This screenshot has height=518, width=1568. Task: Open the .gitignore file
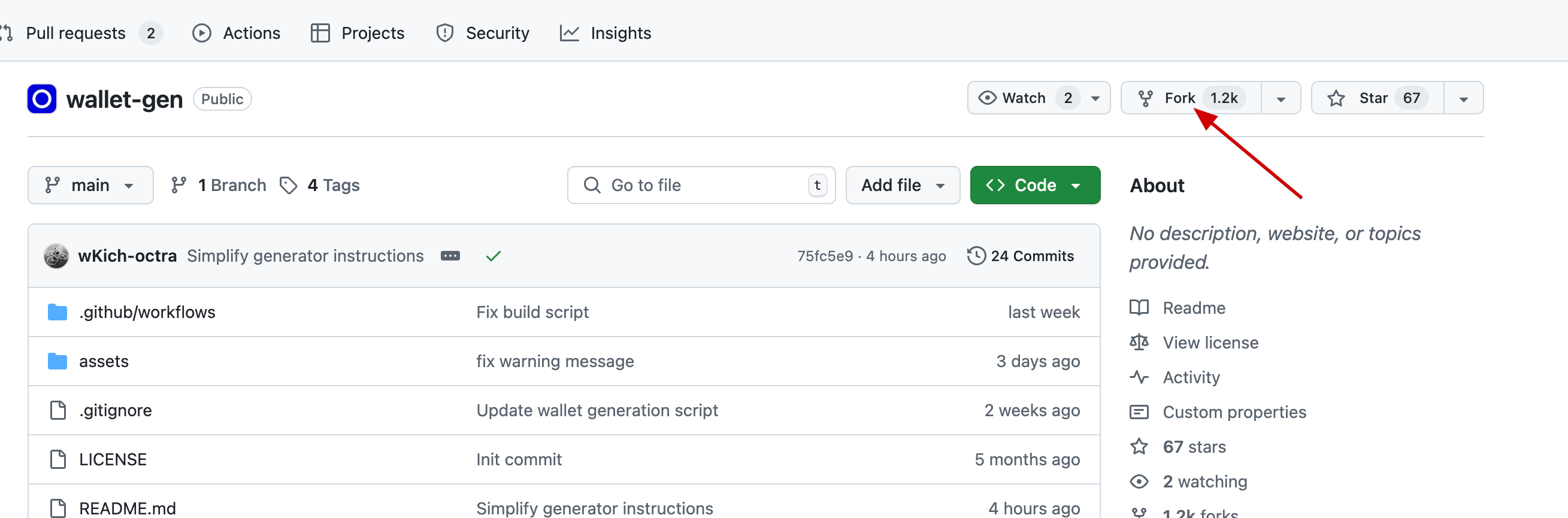[x=116, y=410]
